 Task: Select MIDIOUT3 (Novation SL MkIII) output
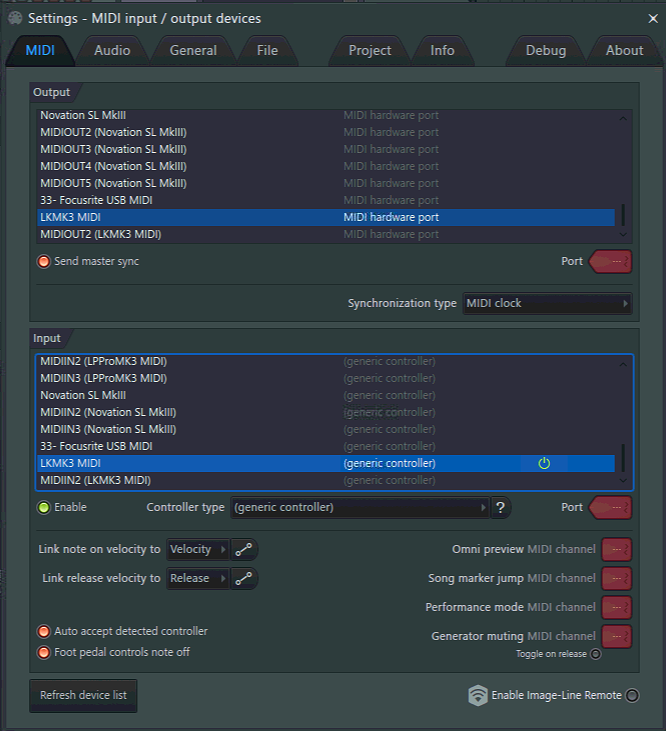coord(326,149)
